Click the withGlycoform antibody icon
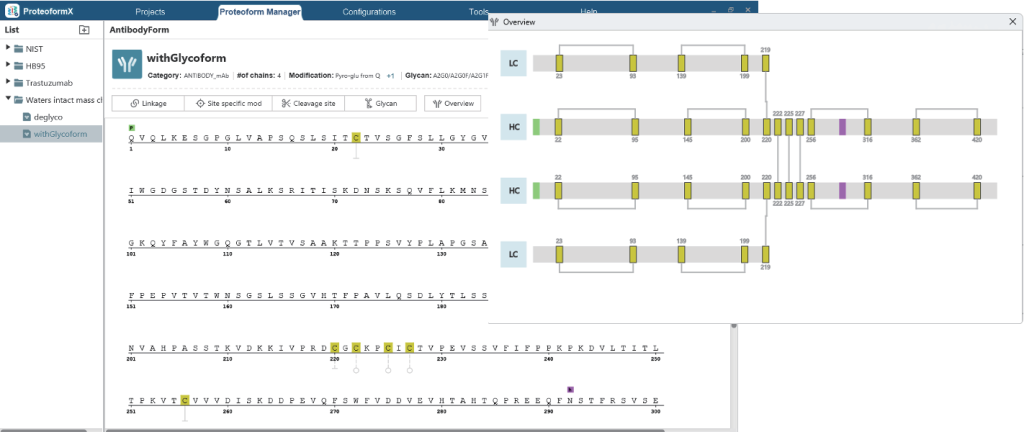The image size is (1024, 432). [x=128, y=65]
